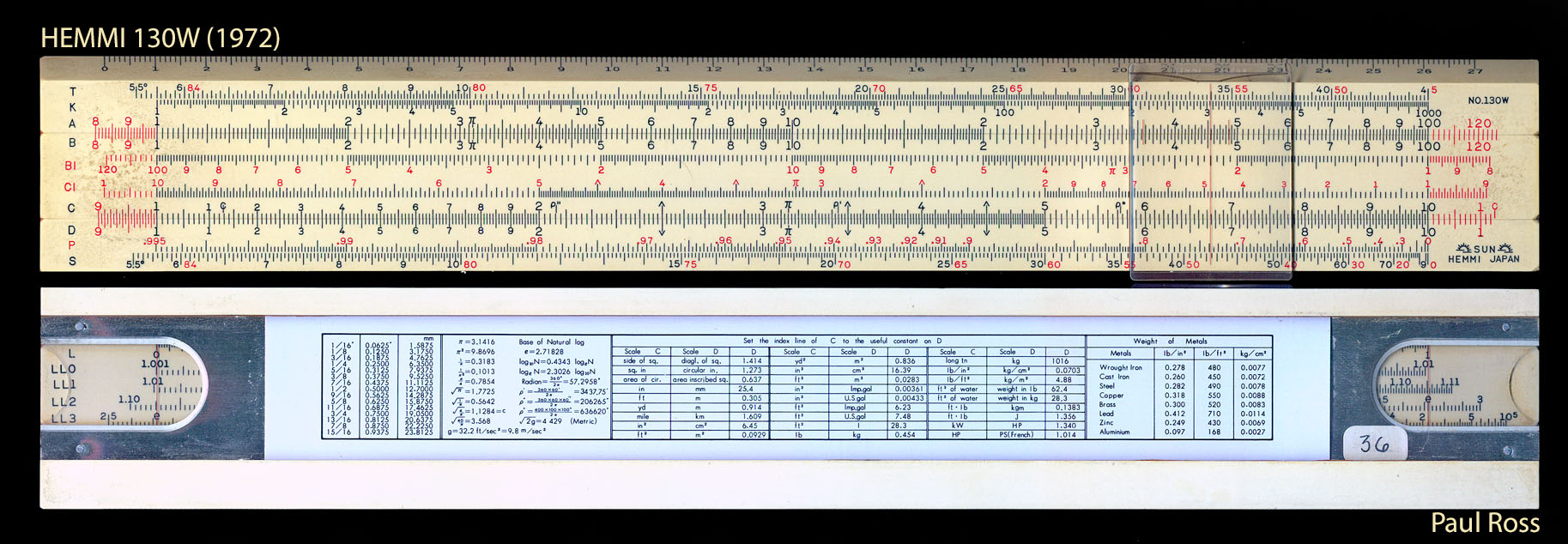The height and width of the screenshot is (544, 1568).
Task: Click the "π=3.1416" constant
Action: coord(477,342)
